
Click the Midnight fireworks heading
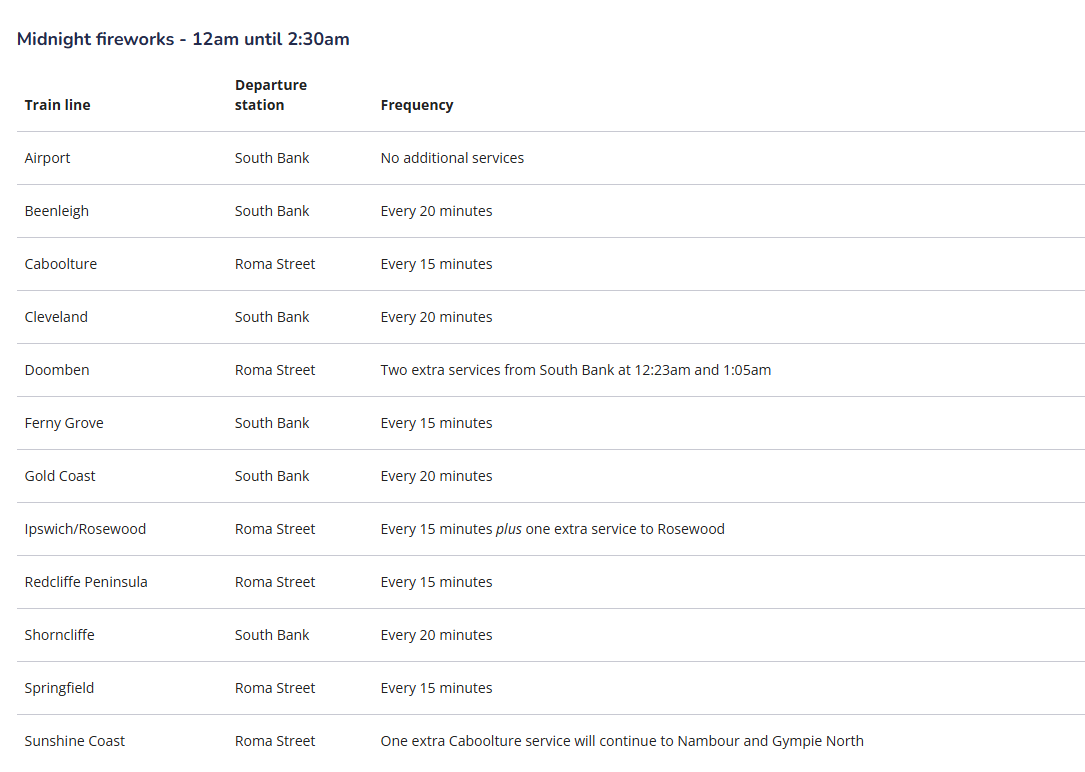point(183,40)
